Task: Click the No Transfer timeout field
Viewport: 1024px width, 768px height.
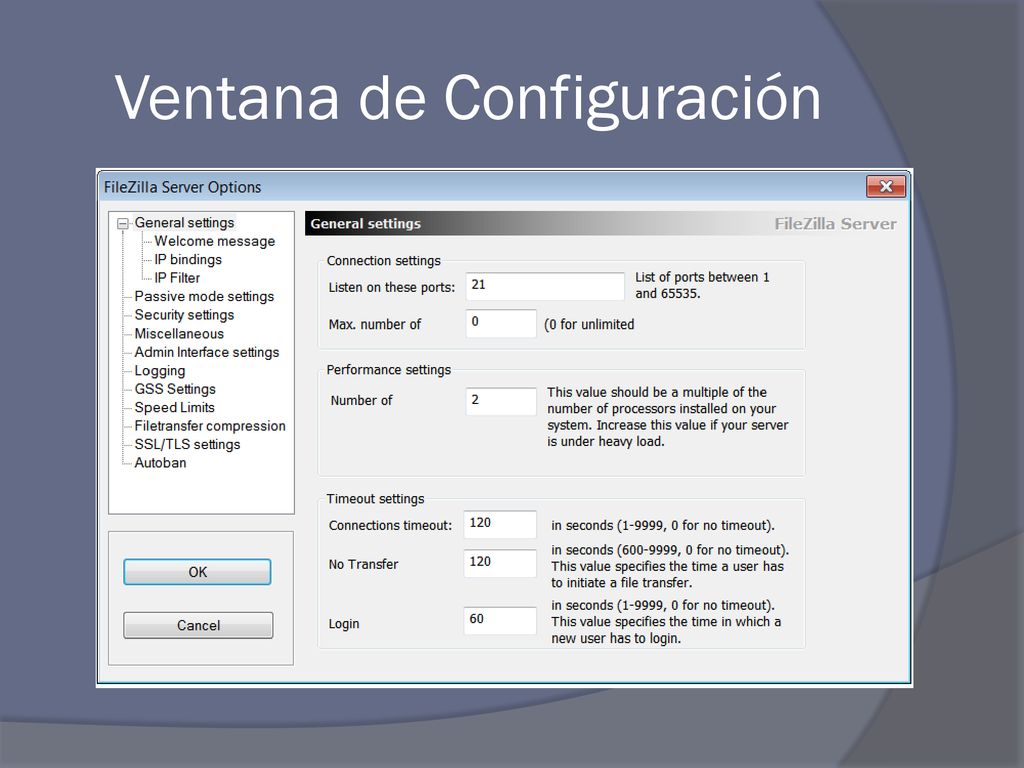Action: coord(500,563)
